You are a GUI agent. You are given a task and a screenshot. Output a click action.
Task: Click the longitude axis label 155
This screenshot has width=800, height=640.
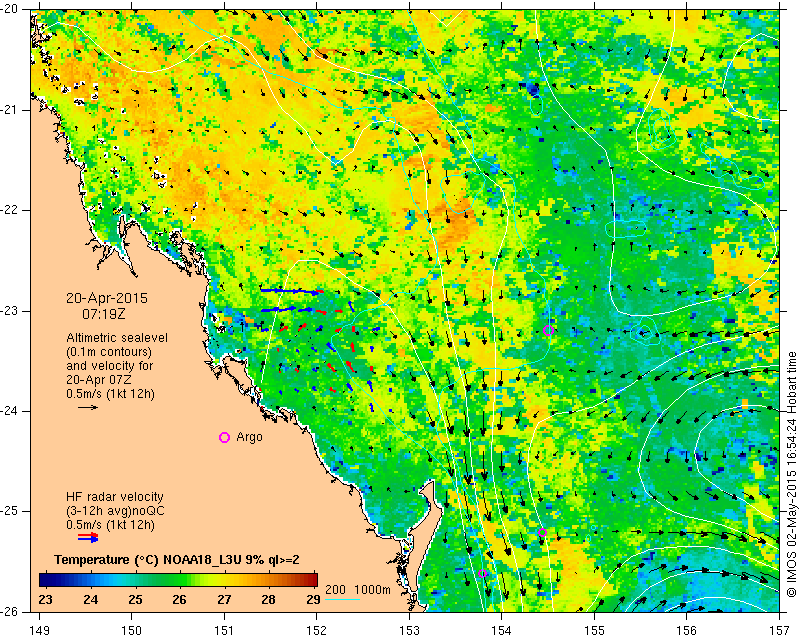click(594, 631)
